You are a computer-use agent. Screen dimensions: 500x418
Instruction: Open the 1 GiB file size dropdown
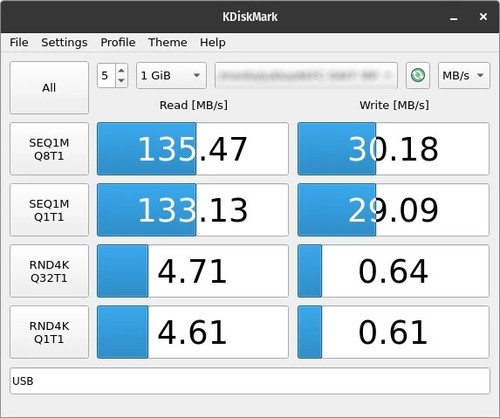(171, 75)
